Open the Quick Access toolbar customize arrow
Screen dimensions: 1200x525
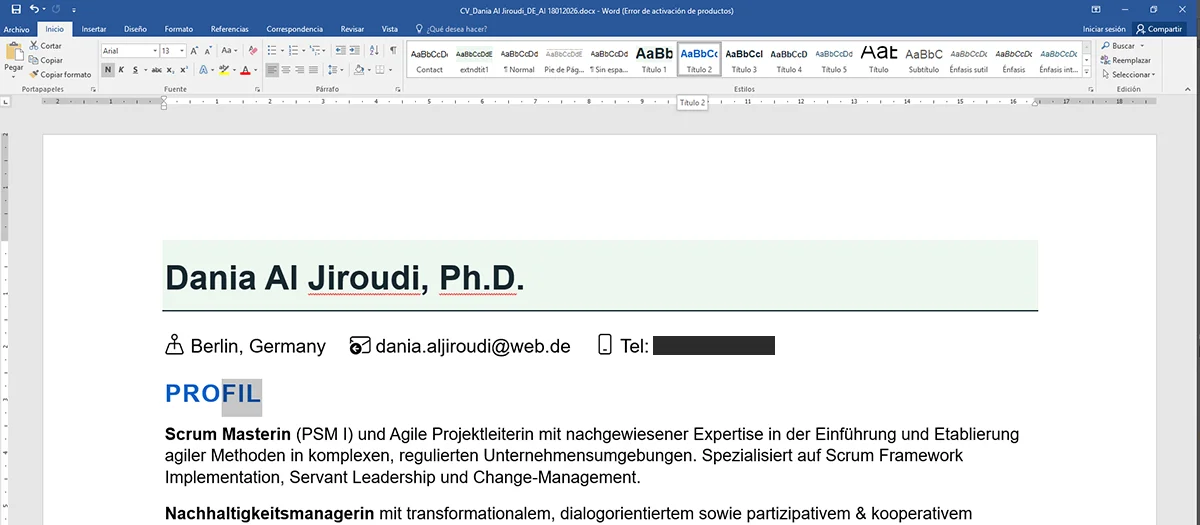(x=73, y=10)
